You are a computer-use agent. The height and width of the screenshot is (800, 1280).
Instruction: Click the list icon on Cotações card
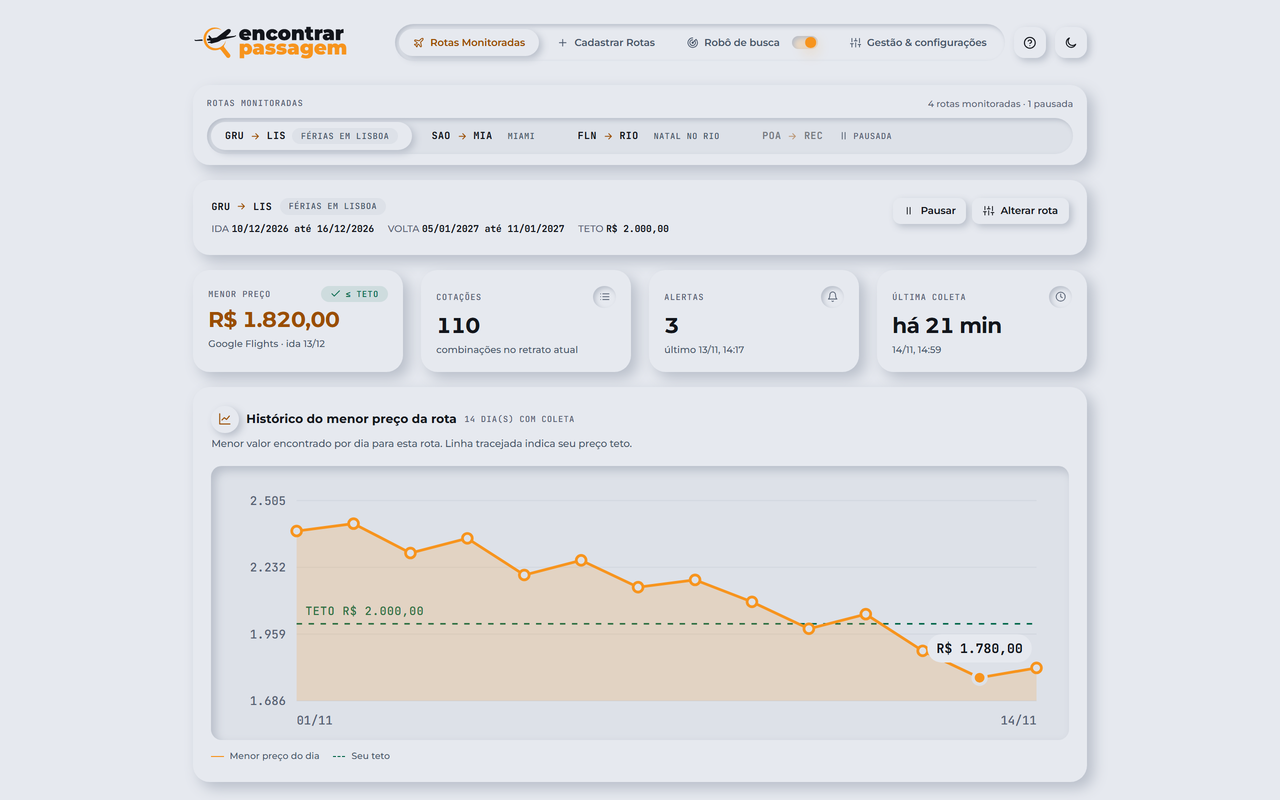[x=604, y=296]
